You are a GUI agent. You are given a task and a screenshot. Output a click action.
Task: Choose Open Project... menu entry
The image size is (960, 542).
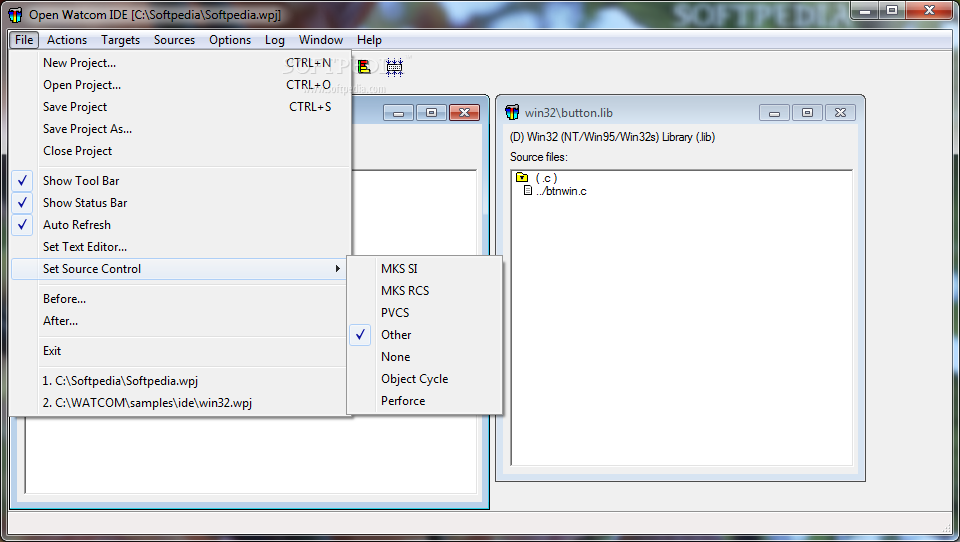pyautogui.click(x=181, y=85)
